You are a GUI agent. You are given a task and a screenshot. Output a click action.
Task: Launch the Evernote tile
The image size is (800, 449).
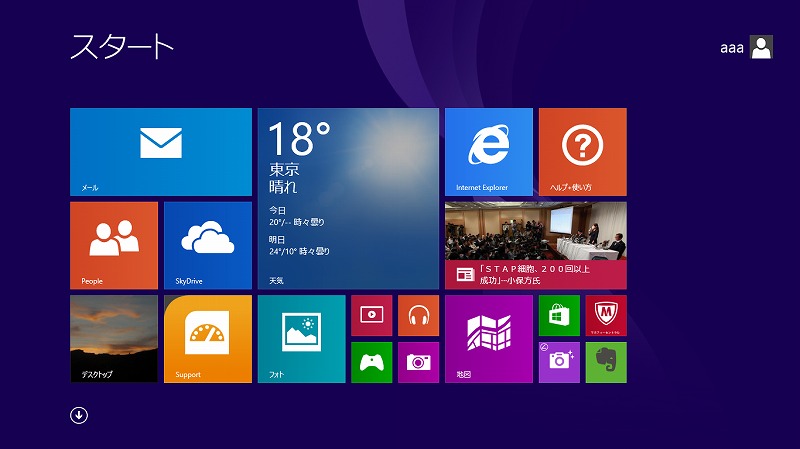coord(606,362)
